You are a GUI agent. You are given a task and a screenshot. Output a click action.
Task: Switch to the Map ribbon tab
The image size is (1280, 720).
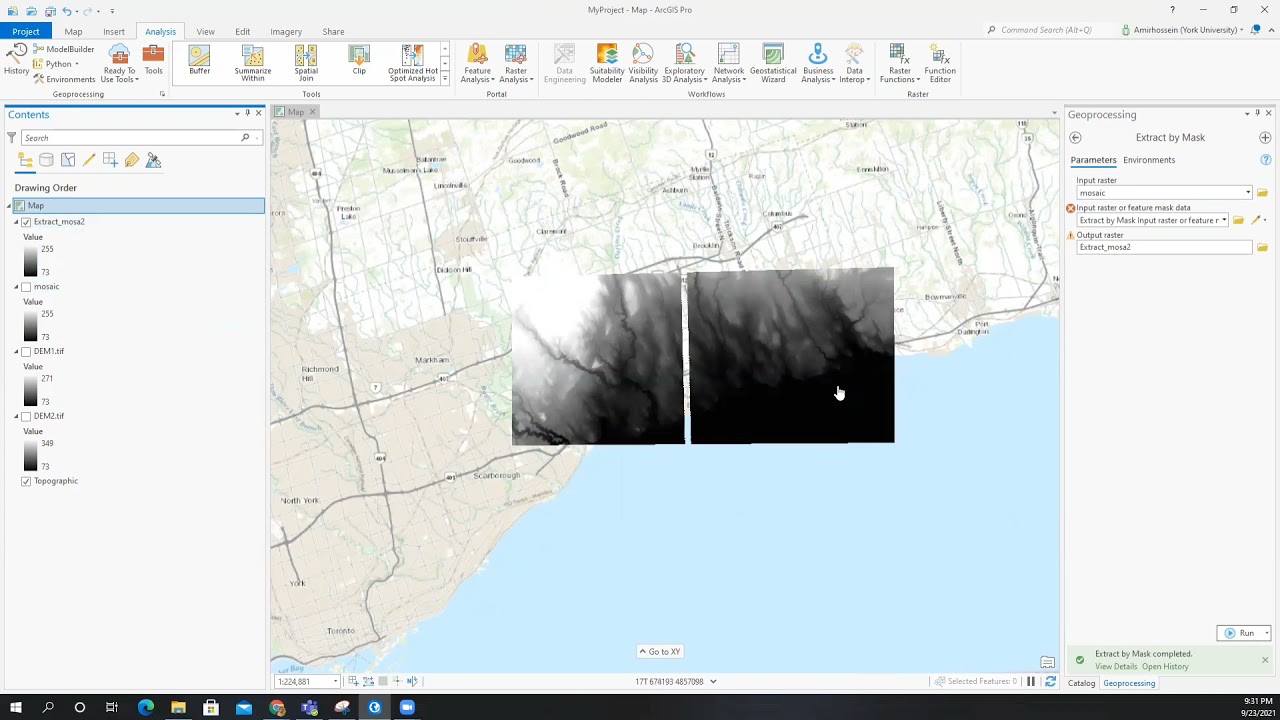(73, 31)
